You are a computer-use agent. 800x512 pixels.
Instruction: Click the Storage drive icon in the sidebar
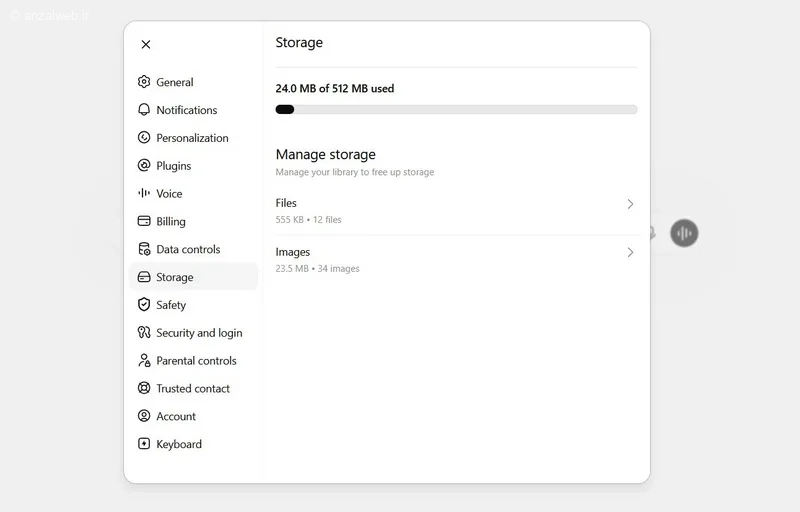tap(144, 277)
